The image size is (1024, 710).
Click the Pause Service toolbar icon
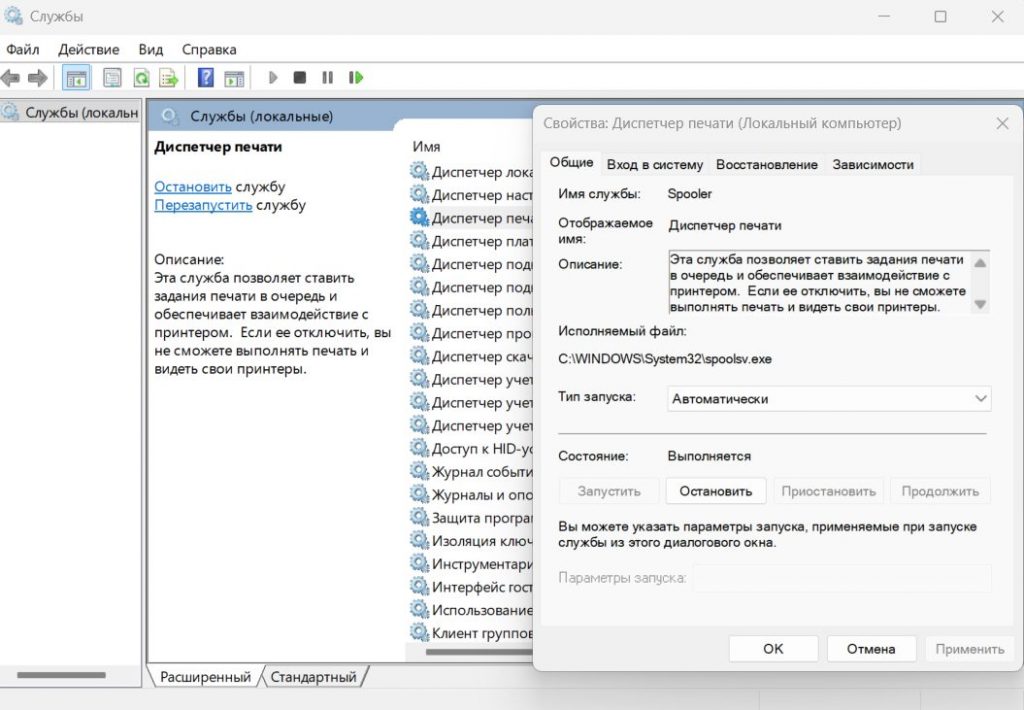(x=327, y=78)
